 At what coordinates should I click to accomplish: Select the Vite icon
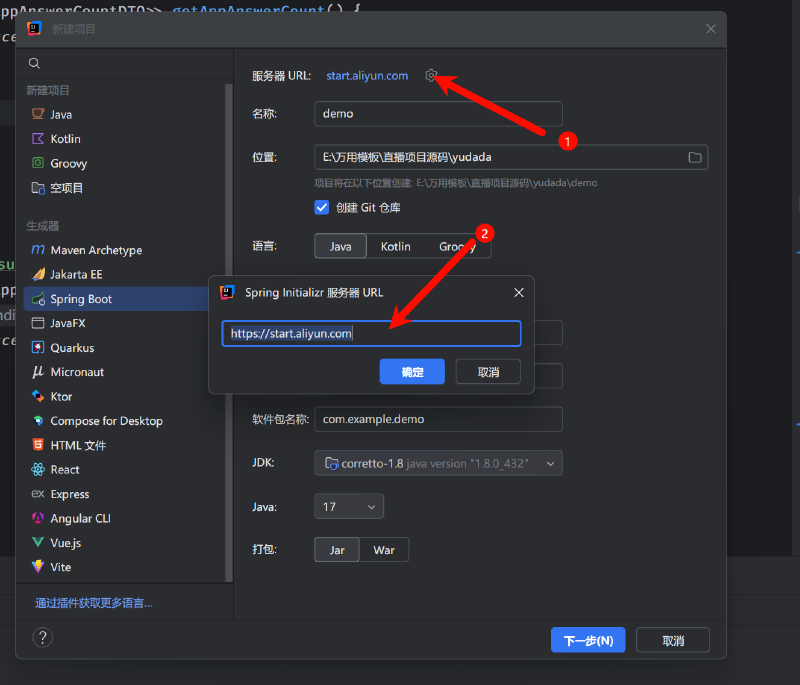(x=38, y=566)
